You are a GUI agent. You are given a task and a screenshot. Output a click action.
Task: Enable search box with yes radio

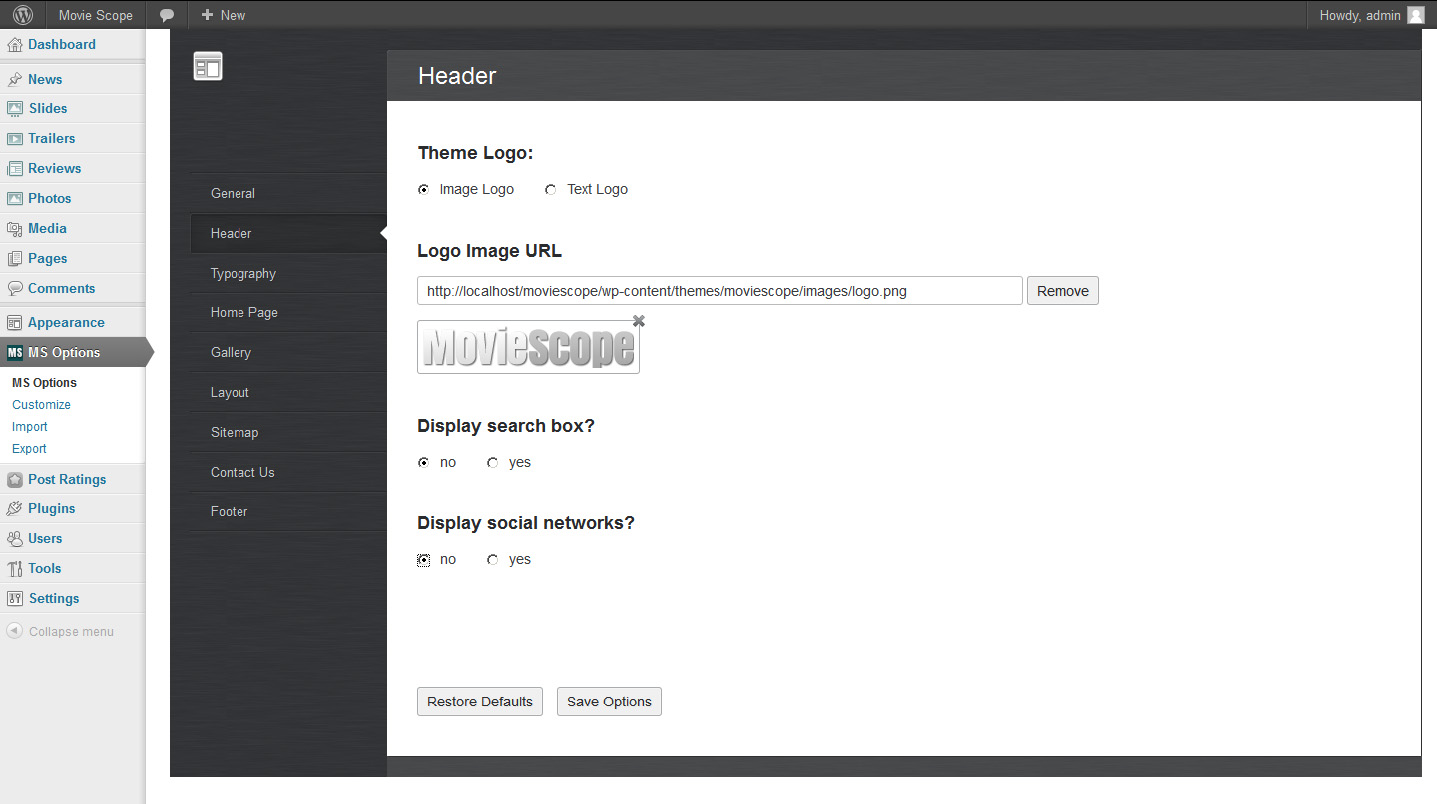492,463
